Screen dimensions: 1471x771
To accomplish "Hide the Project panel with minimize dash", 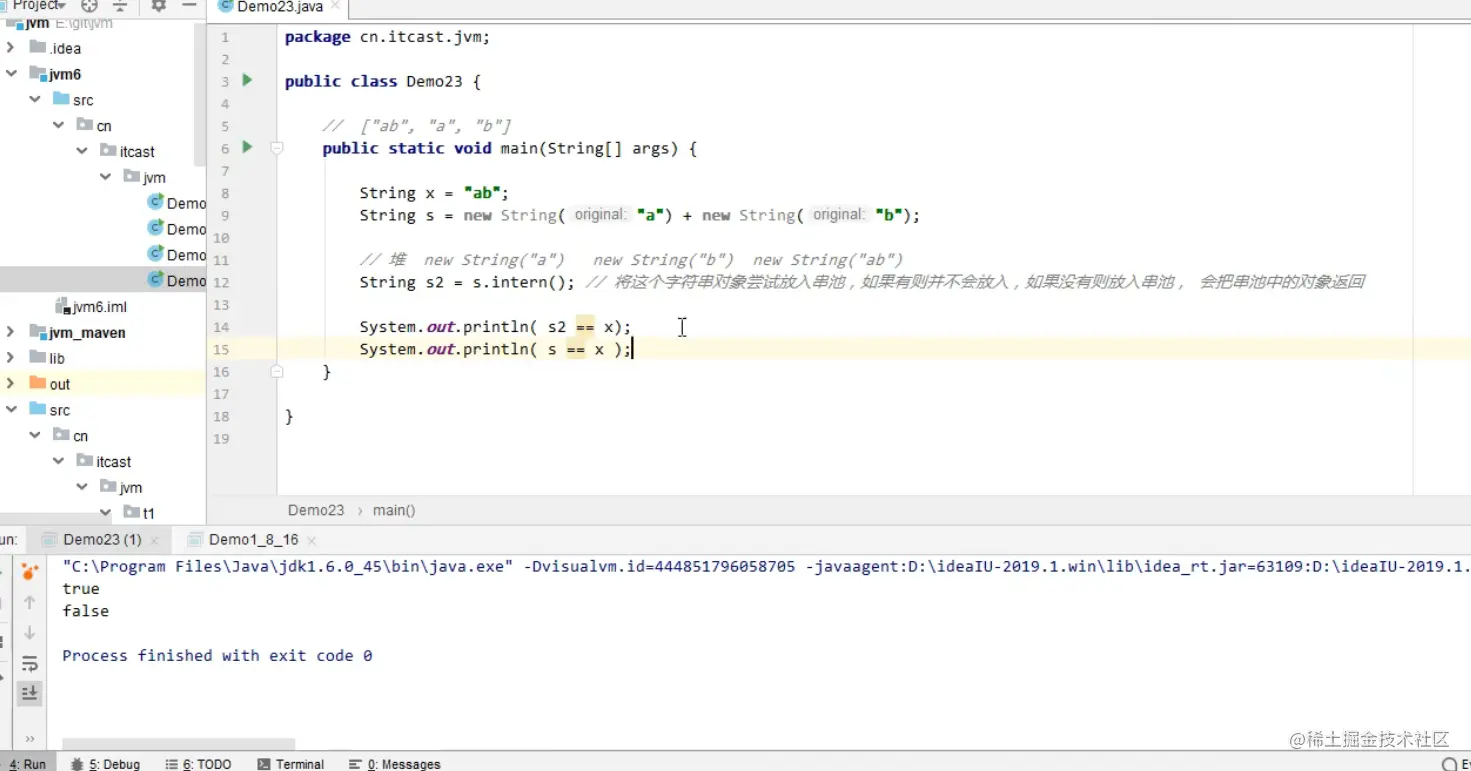I will tap(189, 5).
